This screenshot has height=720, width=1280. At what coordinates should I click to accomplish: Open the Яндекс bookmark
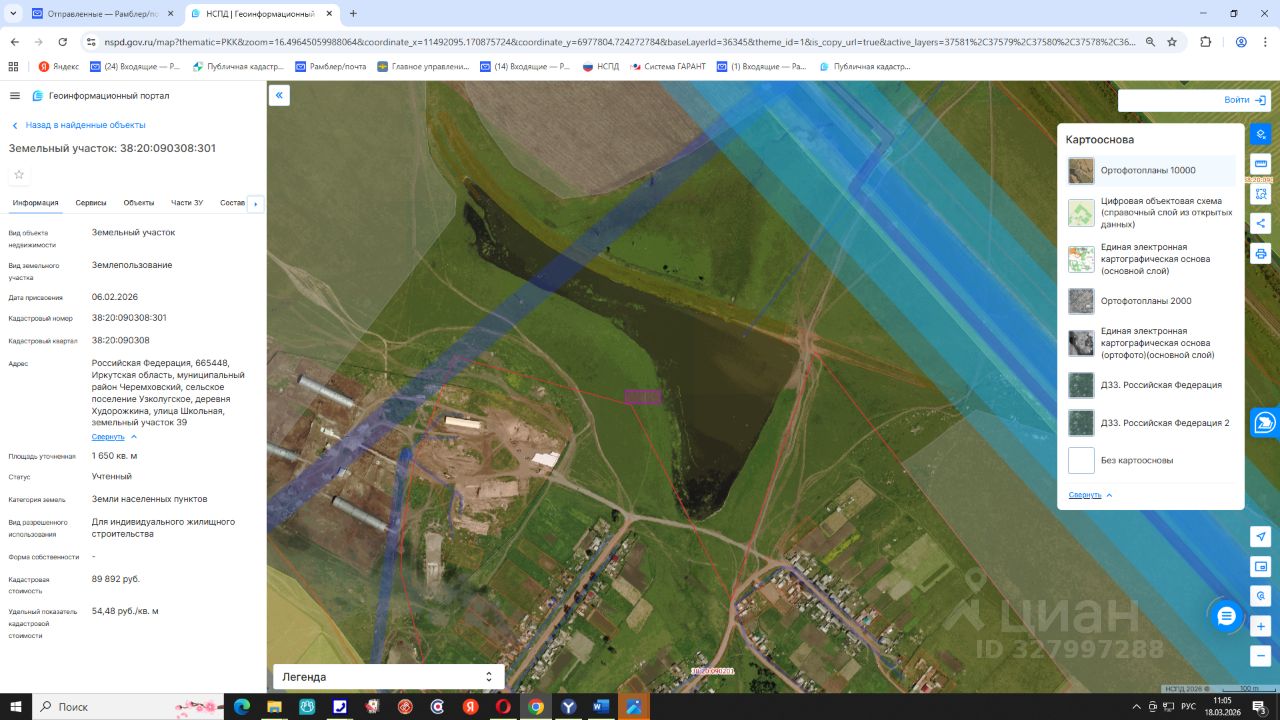click(59, 67)
